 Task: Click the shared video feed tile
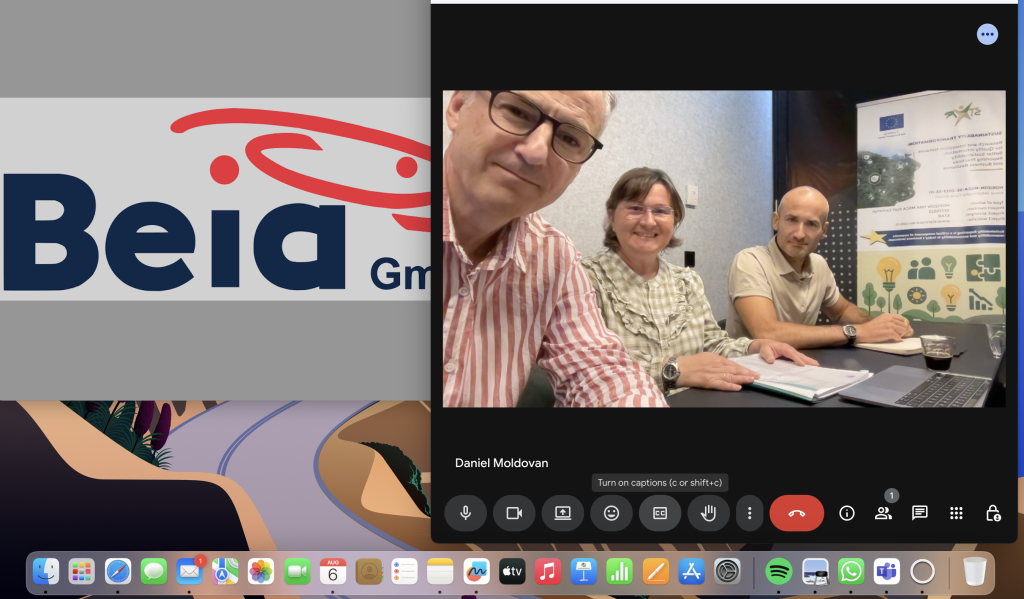[724, 249]
